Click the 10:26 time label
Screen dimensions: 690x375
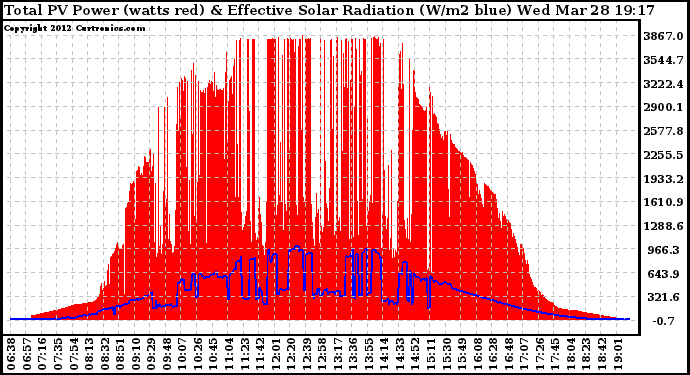[198, 353]
